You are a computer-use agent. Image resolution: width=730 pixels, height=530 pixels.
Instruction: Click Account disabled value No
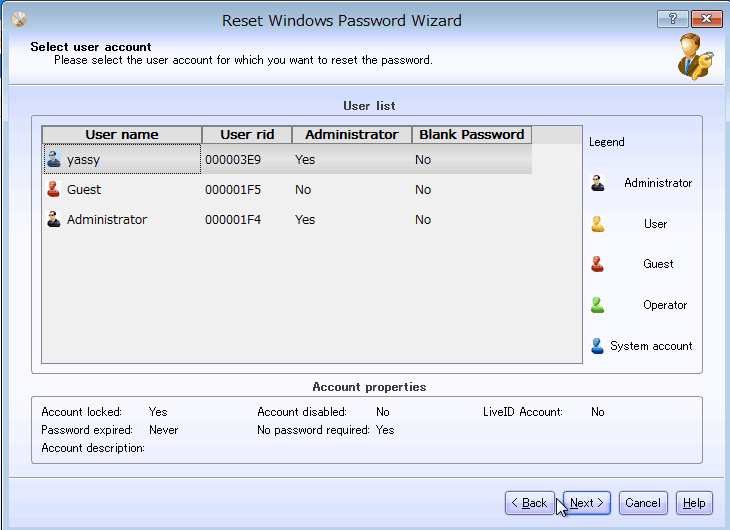click(x=383, y=412)
